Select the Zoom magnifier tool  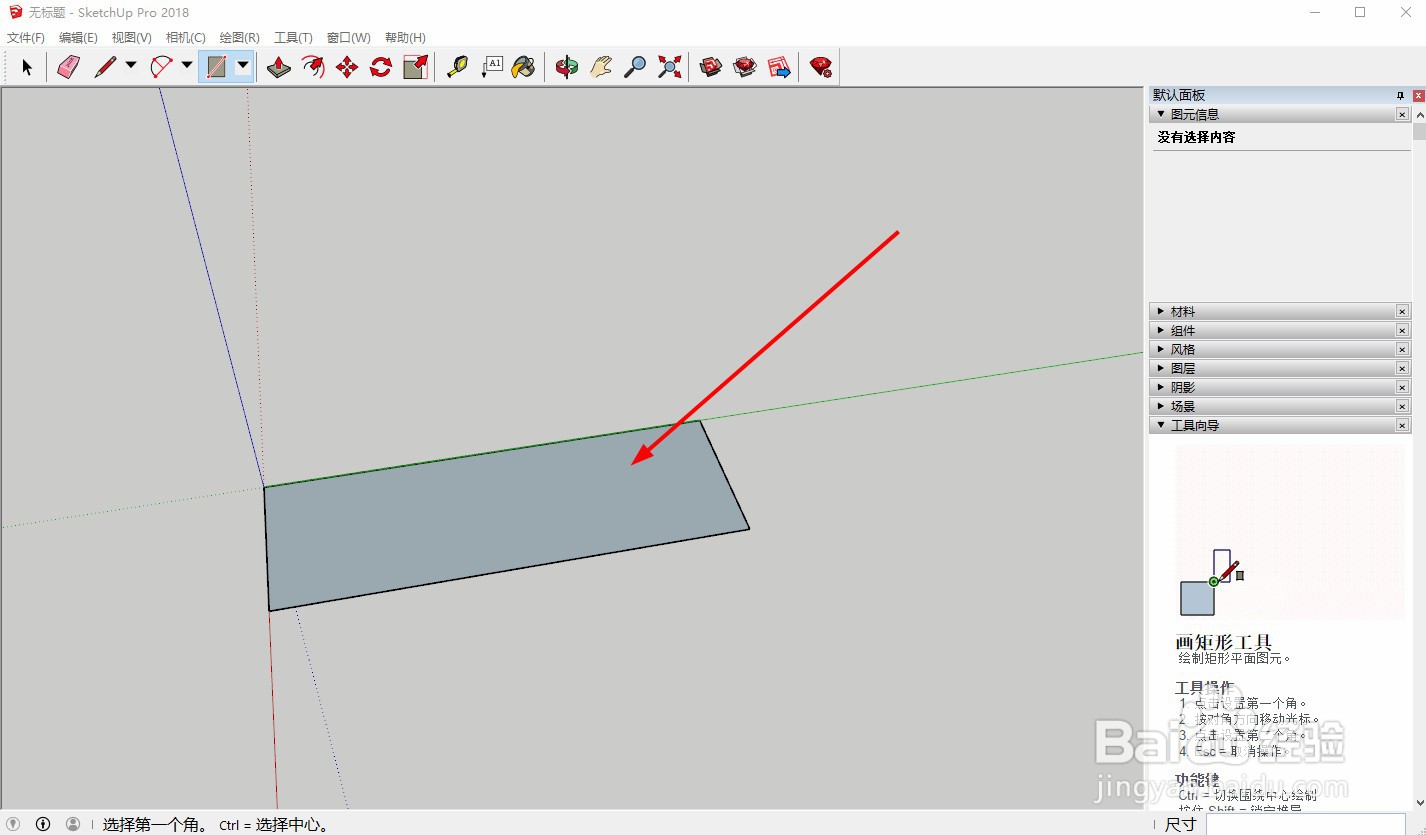point(635,67)
